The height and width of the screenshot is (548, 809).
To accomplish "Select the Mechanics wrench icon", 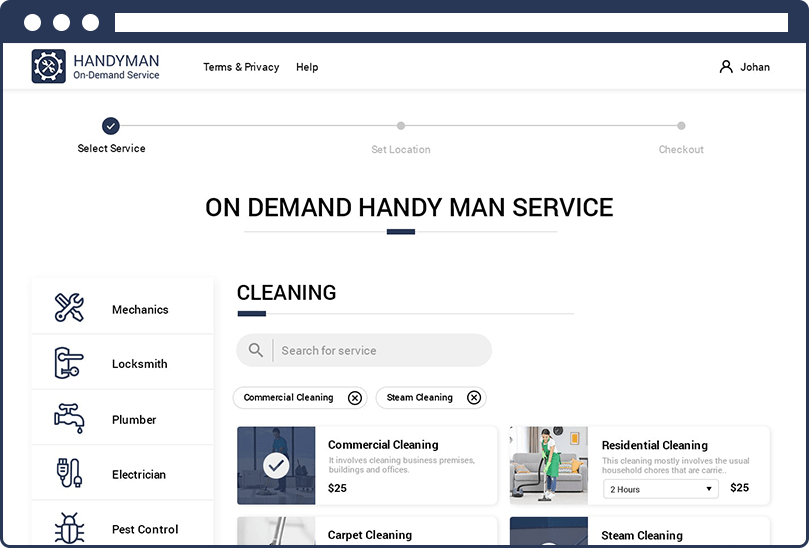I will point(69,308).
